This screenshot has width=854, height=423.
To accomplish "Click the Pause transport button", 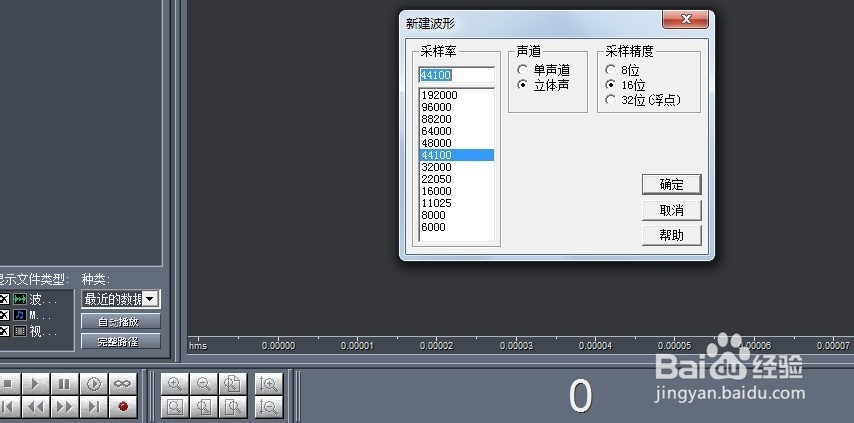I will [x=65, y=384].
